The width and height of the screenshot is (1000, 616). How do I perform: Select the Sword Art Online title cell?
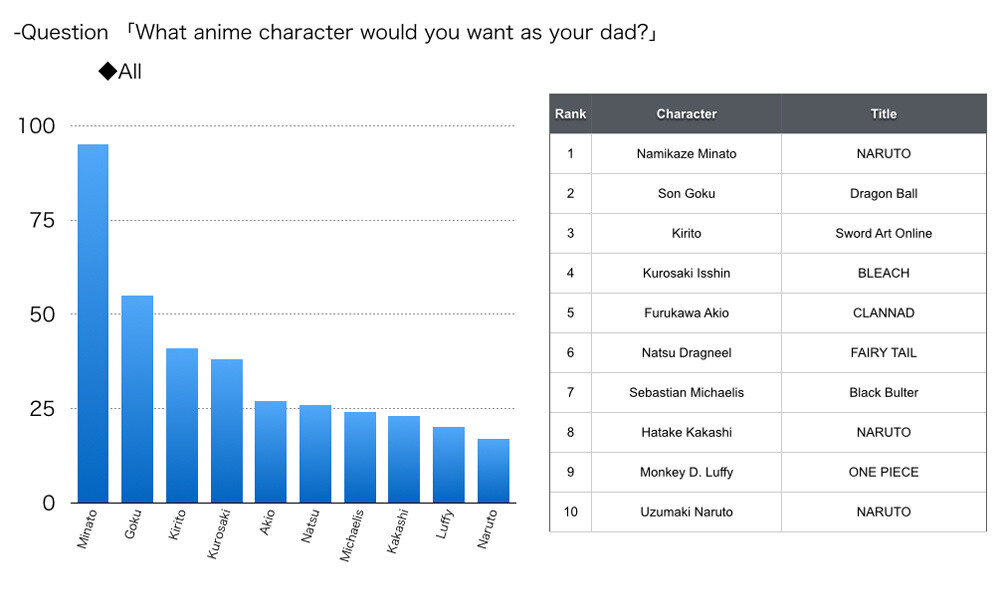pos(884,233)
